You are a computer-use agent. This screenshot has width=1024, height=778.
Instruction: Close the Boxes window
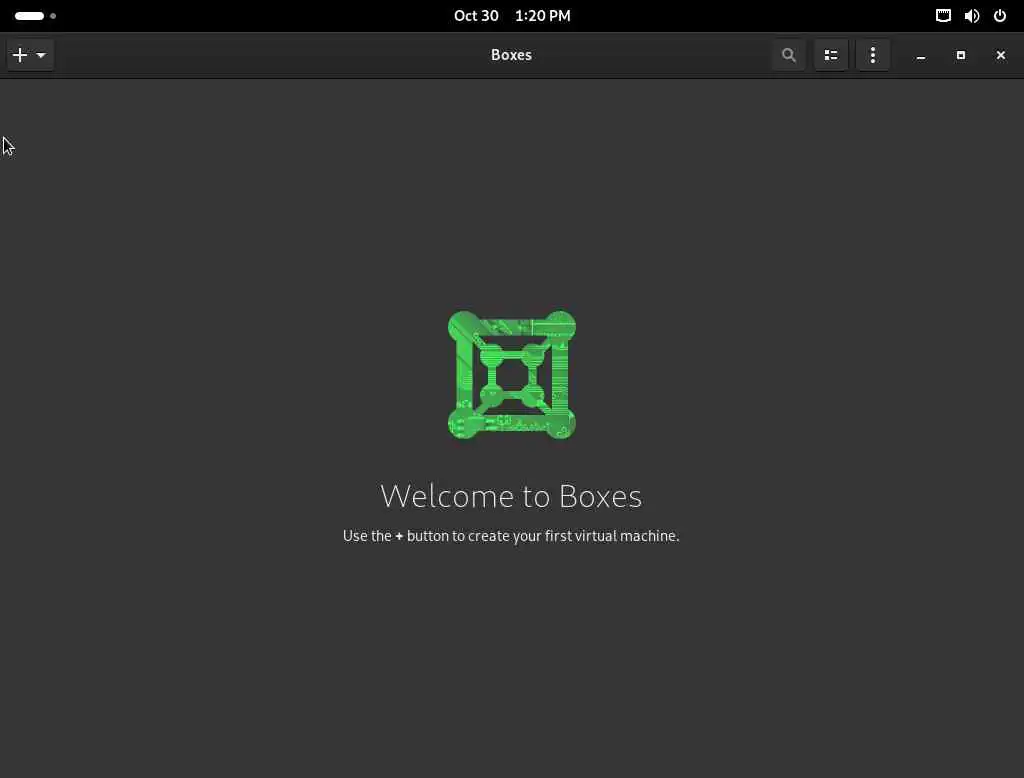1000,56
